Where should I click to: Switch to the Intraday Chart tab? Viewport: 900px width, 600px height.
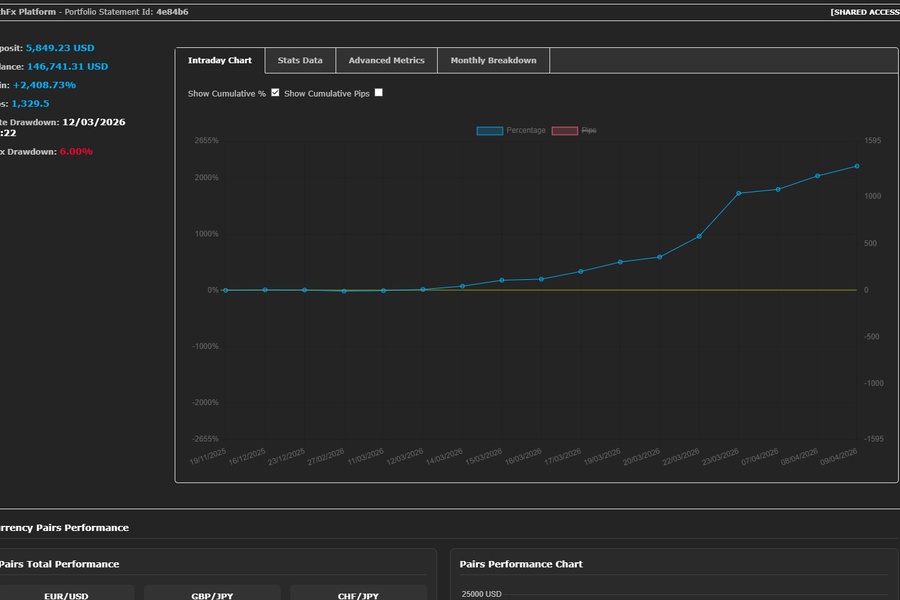220,60
